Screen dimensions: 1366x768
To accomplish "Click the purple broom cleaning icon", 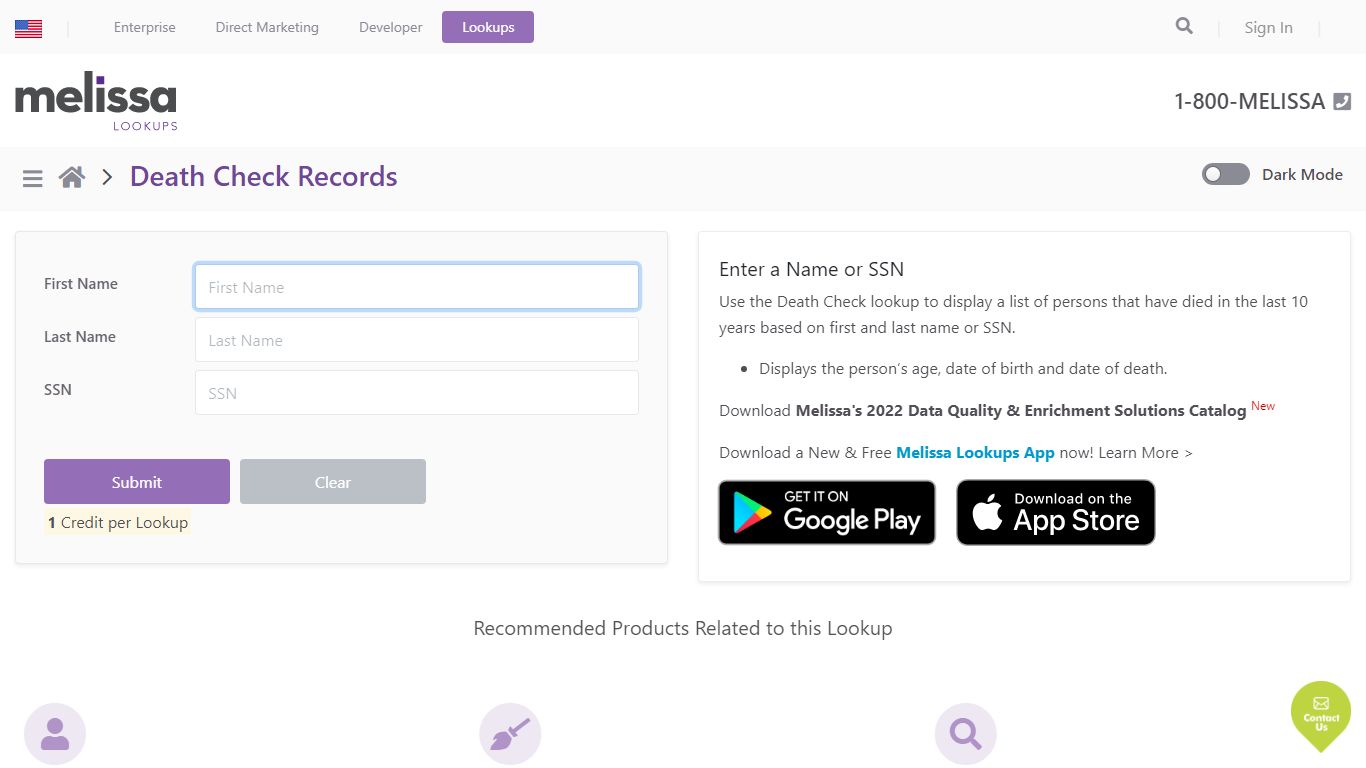I will pyautogui.click(x=510, y=734).
